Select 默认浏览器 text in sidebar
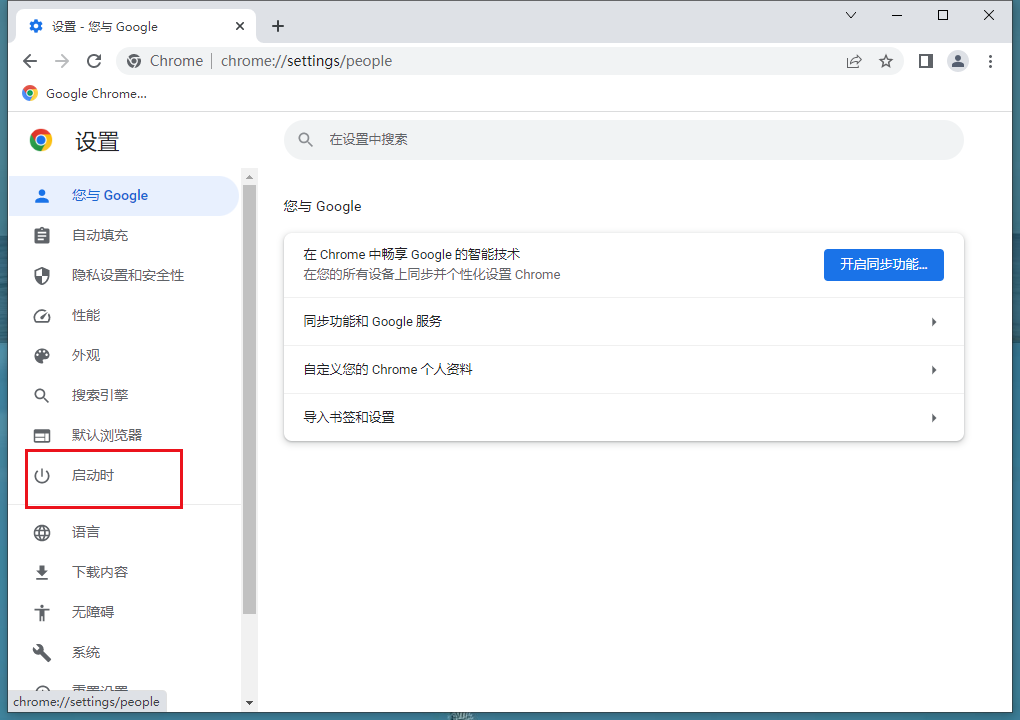Image resolution: width=1020 pixels, height=720 pixels. 107,435
